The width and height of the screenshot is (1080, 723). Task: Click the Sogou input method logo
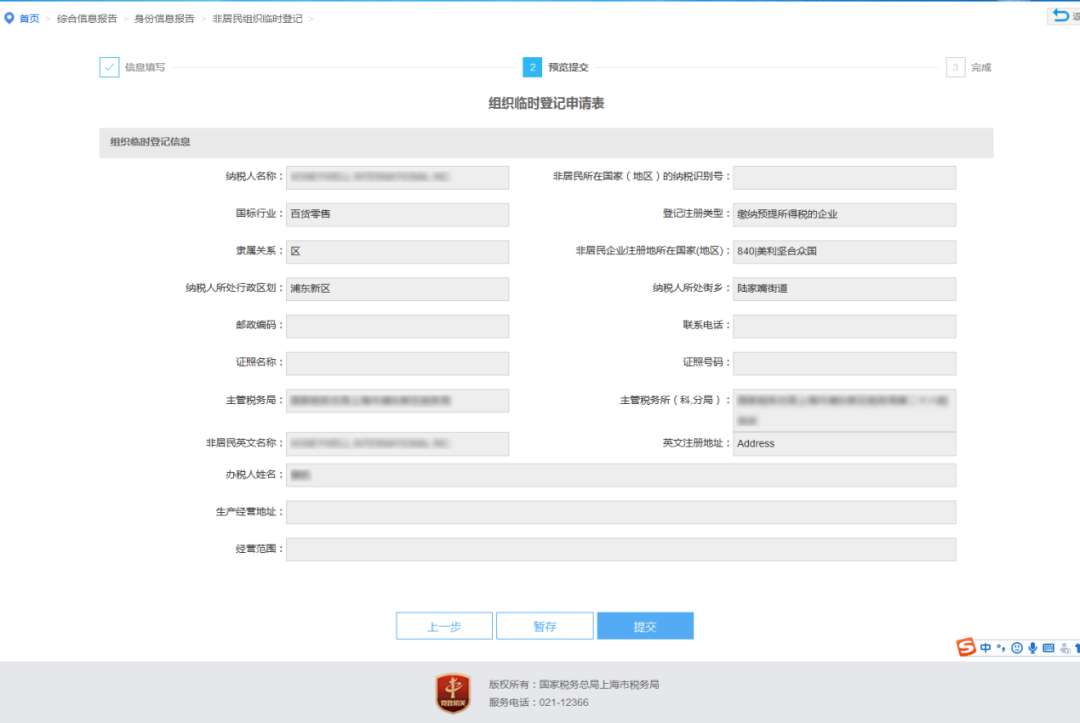coord(965,648)
